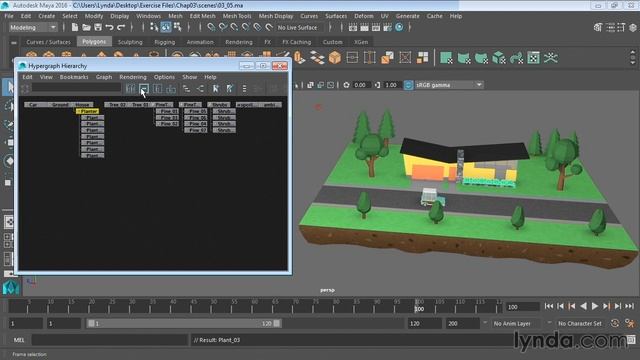The height and width of the screenshot is (360, 640).
Task: Select the House node in Hypergraph
Action: click(x=82, y=104)
